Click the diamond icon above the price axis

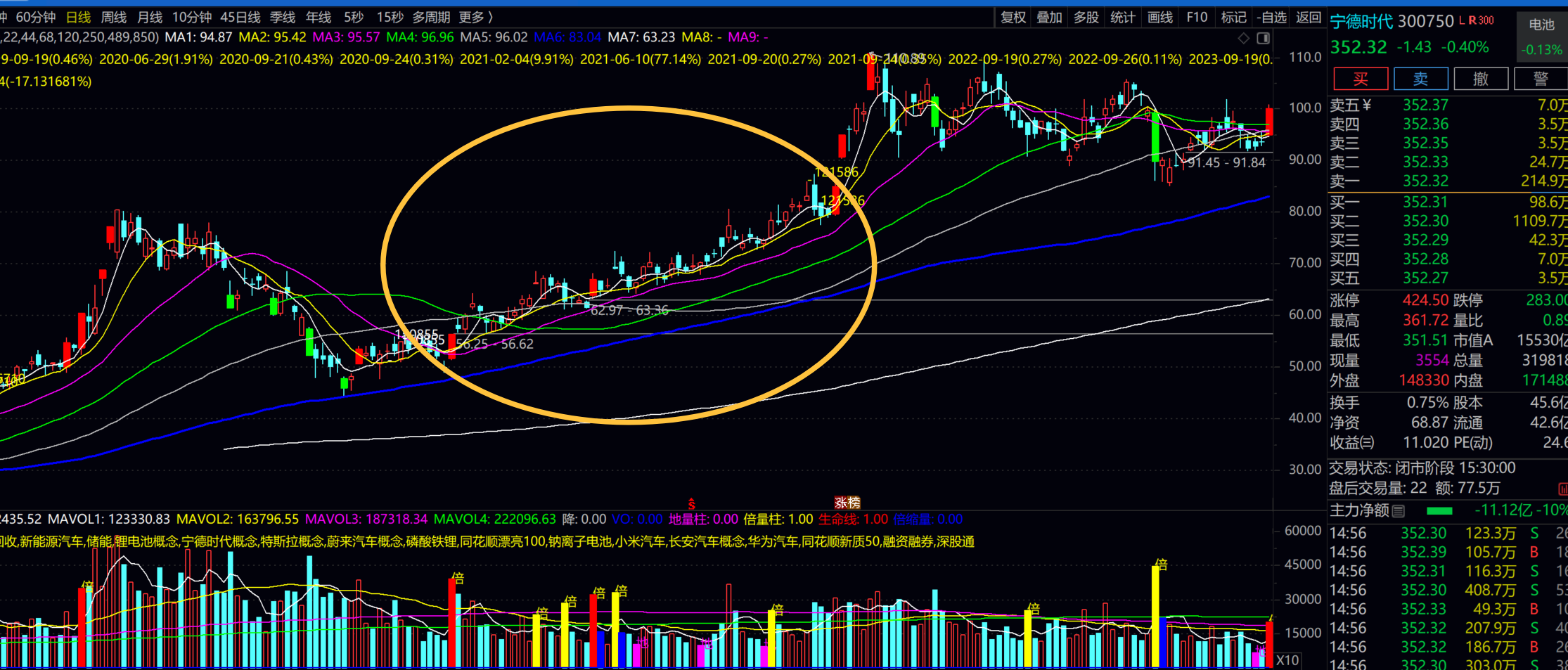[x=1243, y=38]
